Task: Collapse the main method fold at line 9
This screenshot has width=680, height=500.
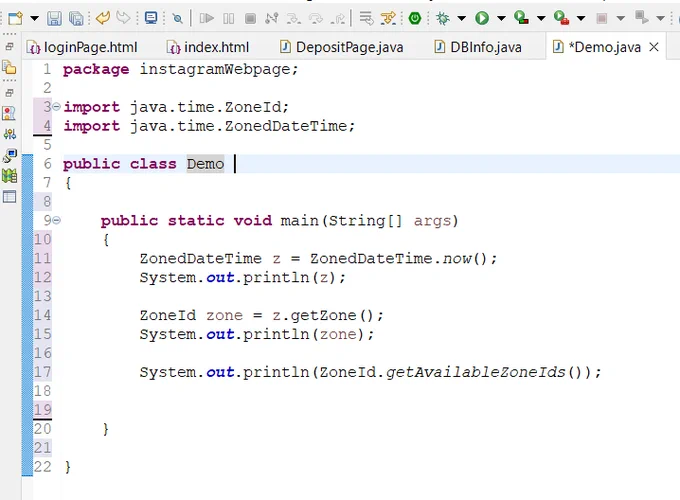Action: 57,220
